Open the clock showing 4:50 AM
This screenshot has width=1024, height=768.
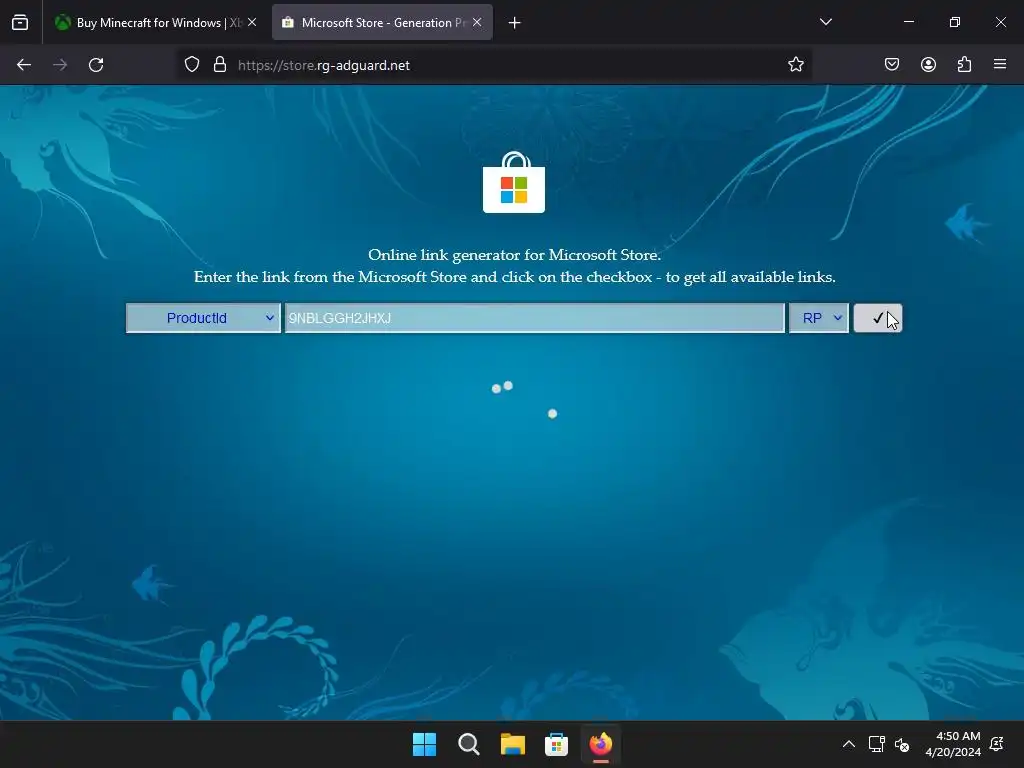click(x=953, y=744)
